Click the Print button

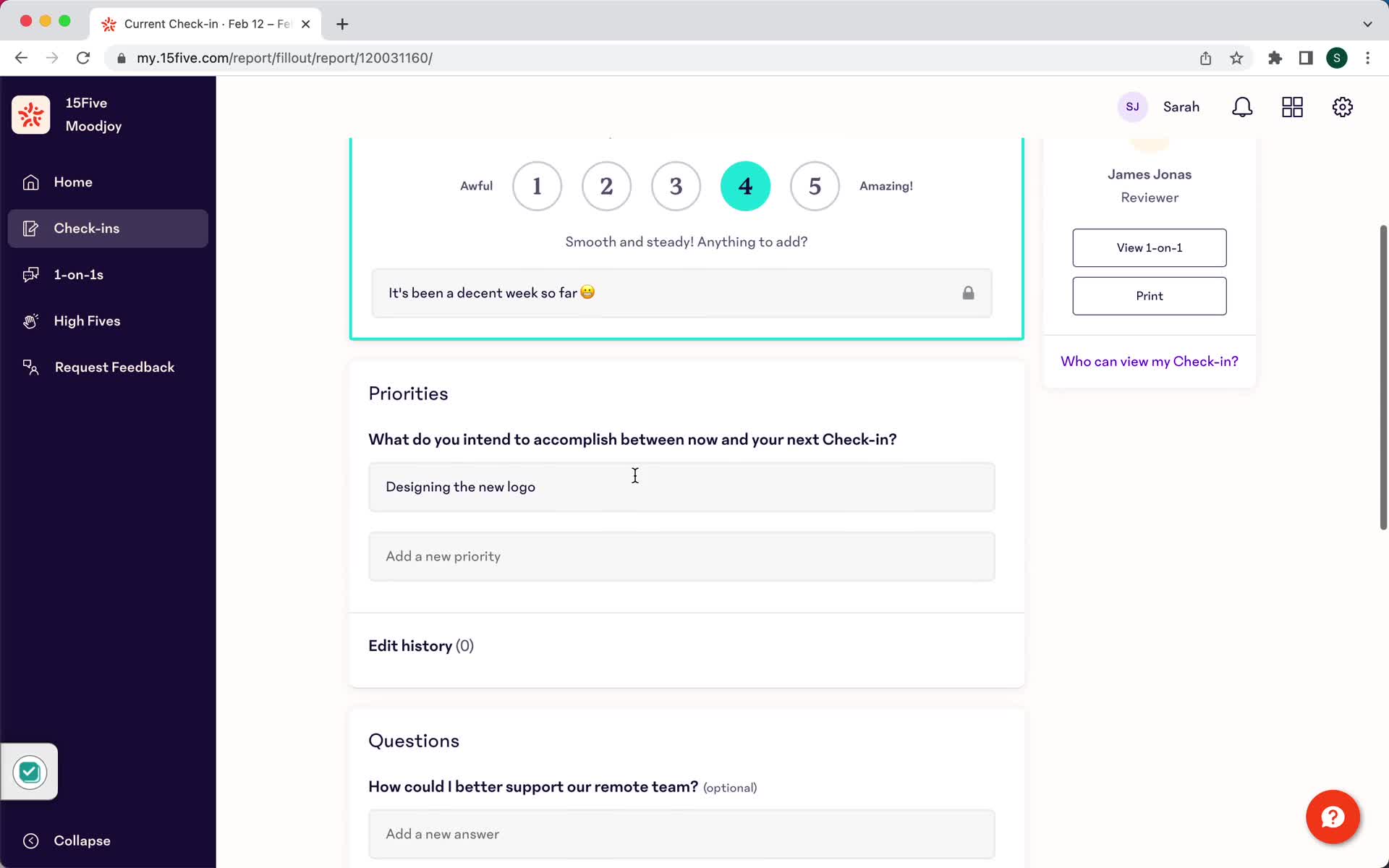[1149, 295]
